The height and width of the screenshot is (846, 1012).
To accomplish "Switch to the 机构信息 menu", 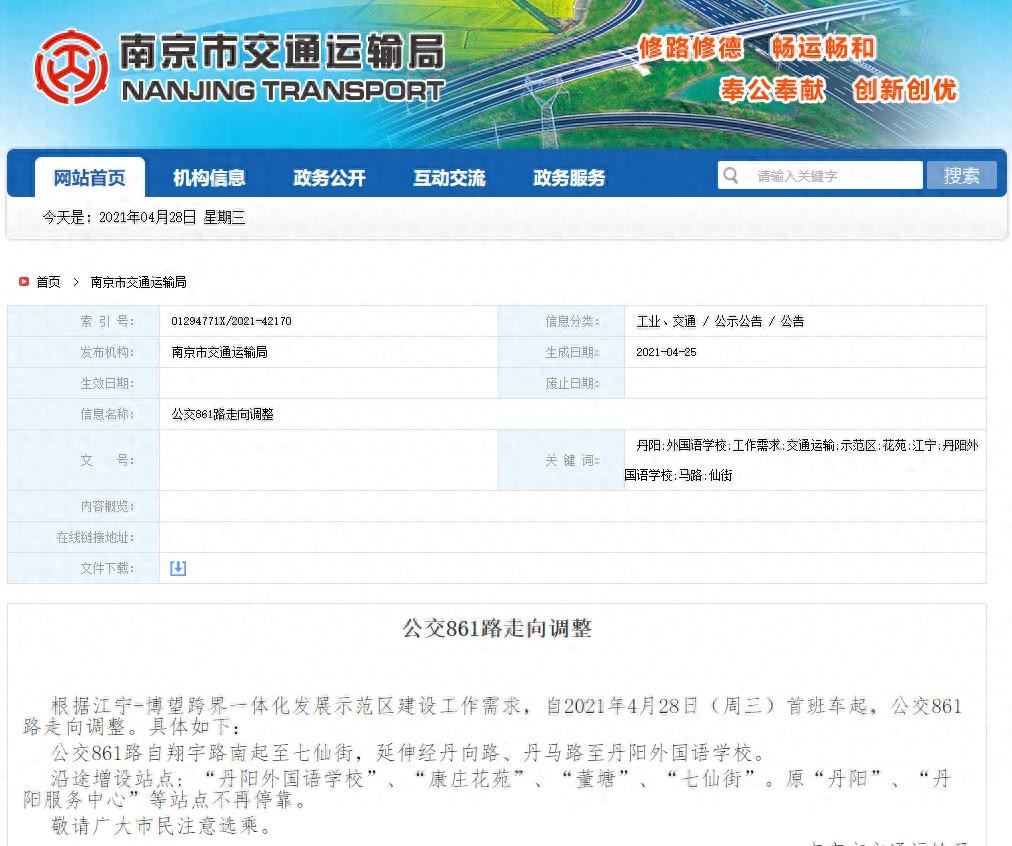I will pos(209,178).
